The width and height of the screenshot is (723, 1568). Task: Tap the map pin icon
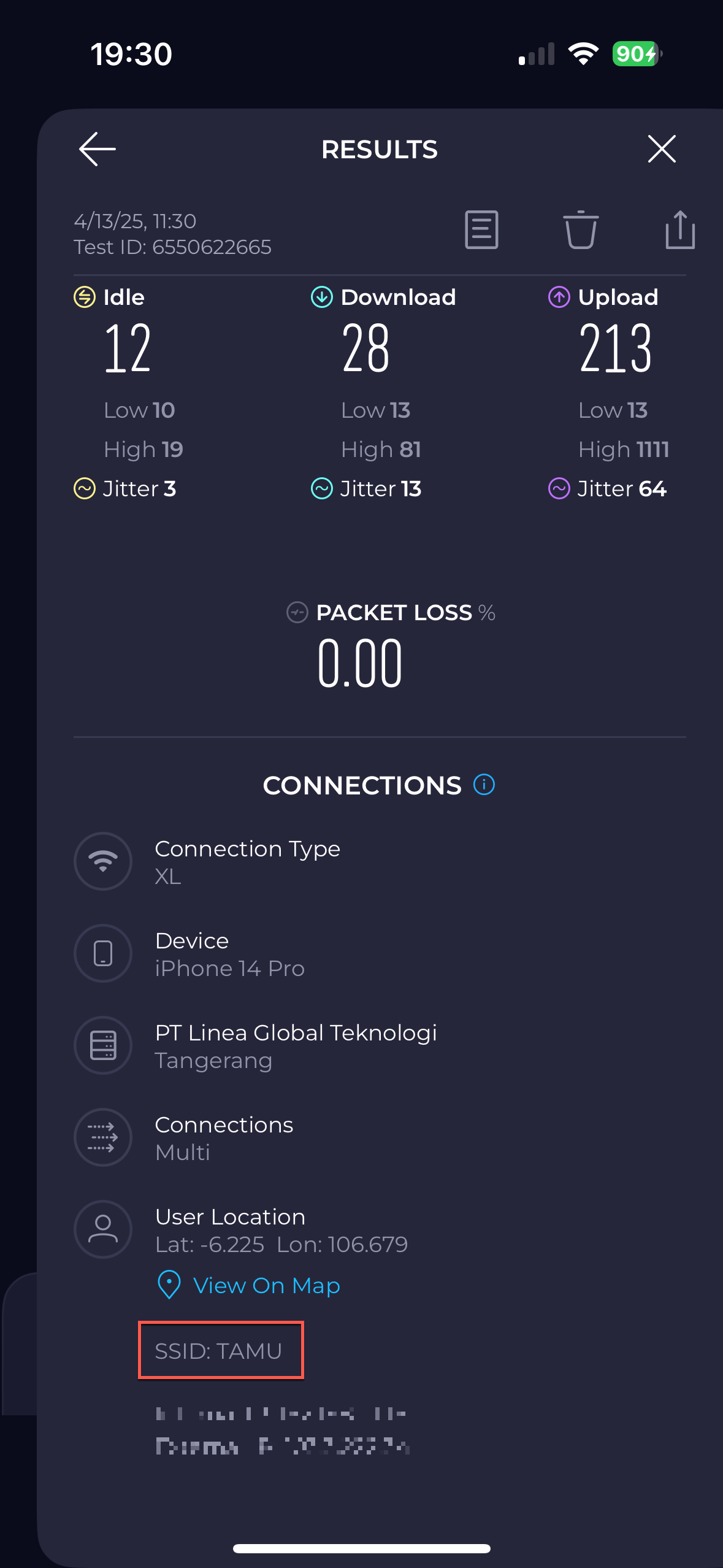(169, 1285)
